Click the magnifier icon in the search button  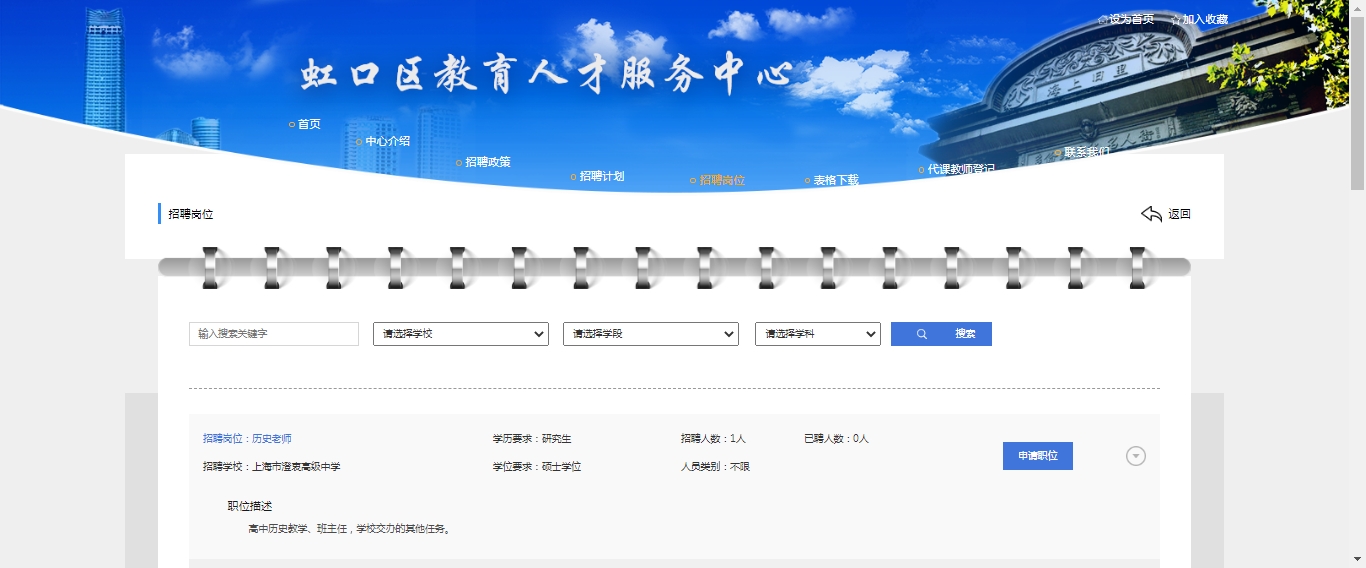click(x=921, y=334)
